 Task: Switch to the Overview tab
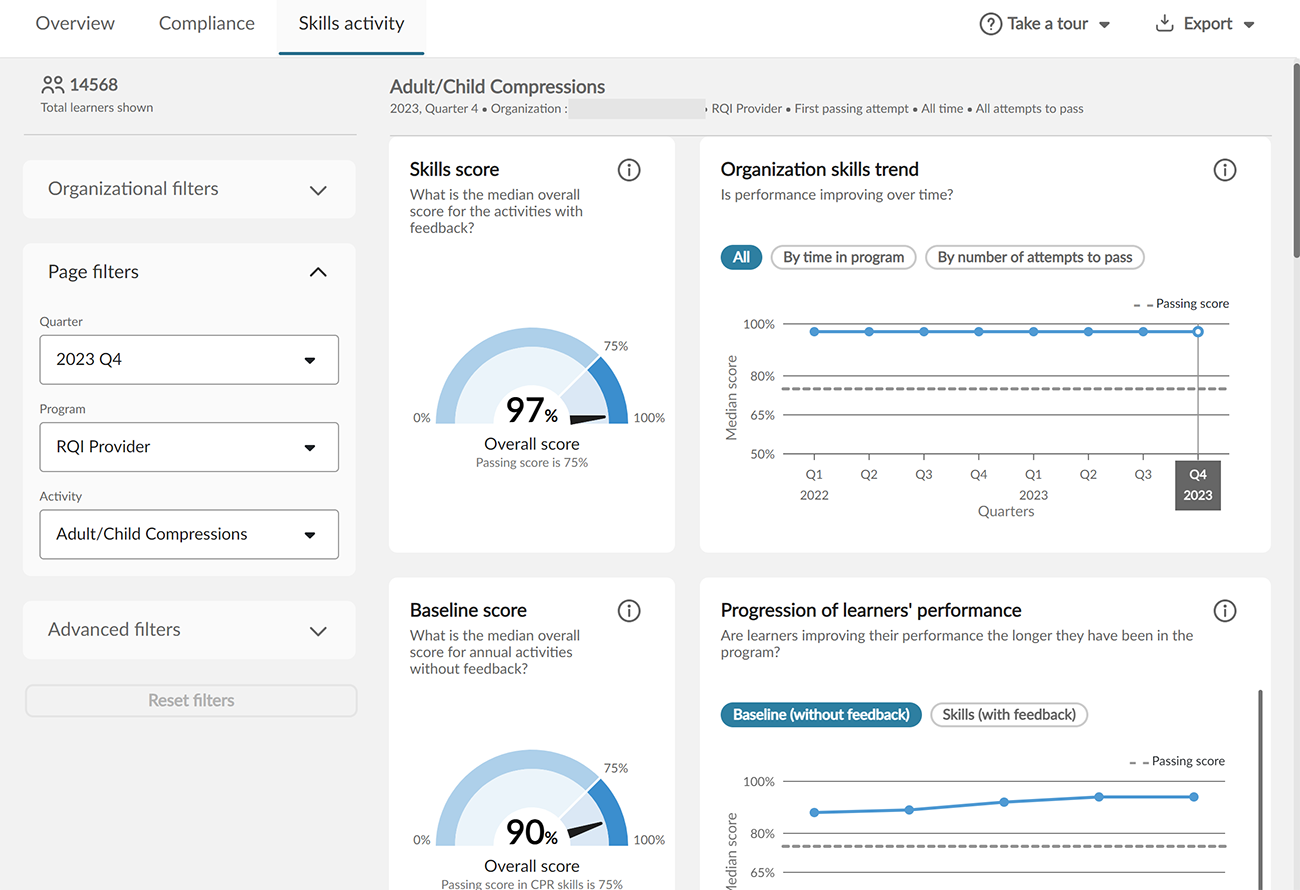pos(75,24)
